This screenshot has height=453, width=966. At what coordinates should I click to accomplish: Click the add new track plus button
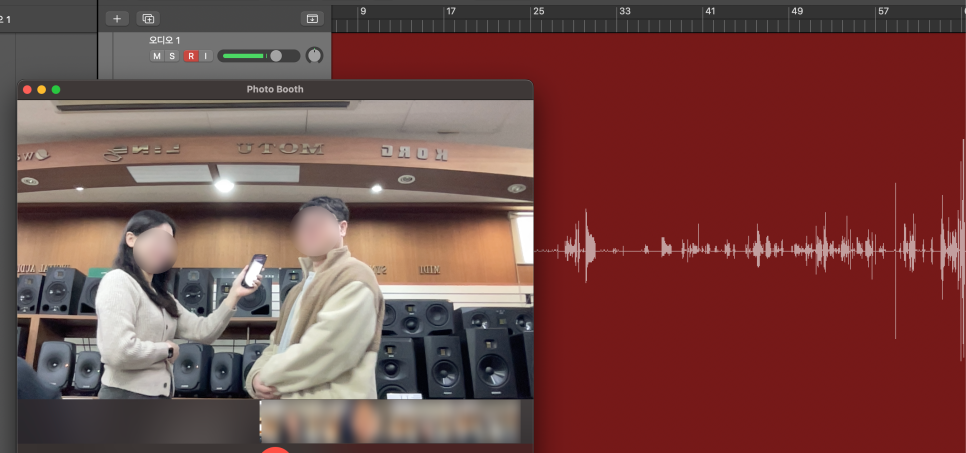pos(117,18)
